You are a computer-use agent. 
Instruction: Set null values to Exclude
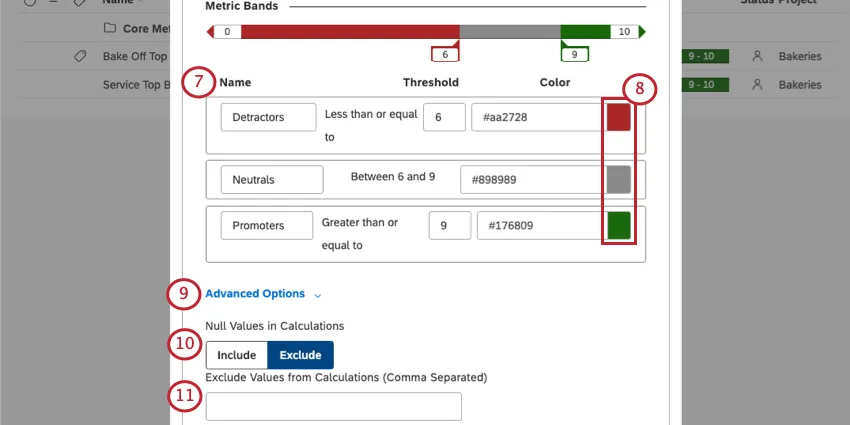[300, 355]
